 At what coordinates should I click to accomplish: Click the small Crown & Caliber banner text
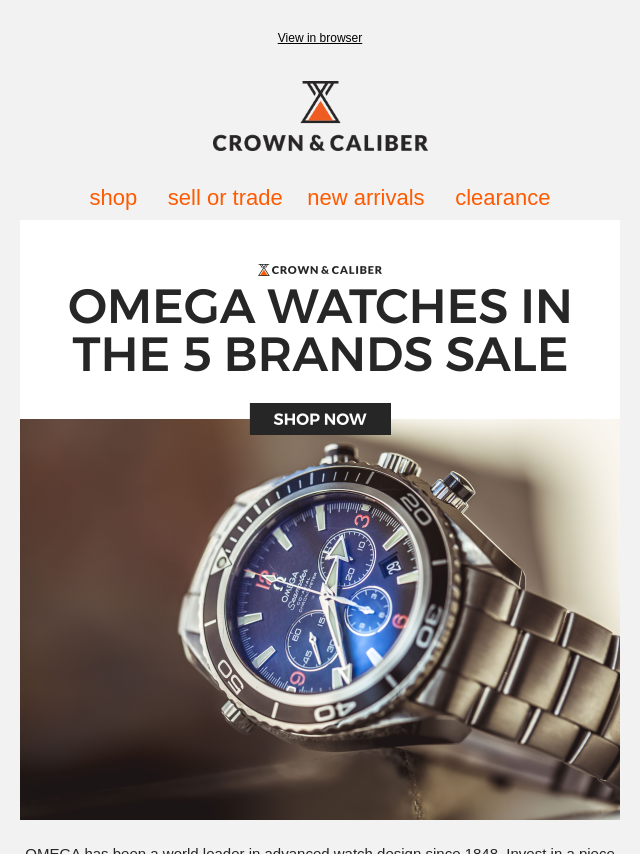click(x=327, y=270)
